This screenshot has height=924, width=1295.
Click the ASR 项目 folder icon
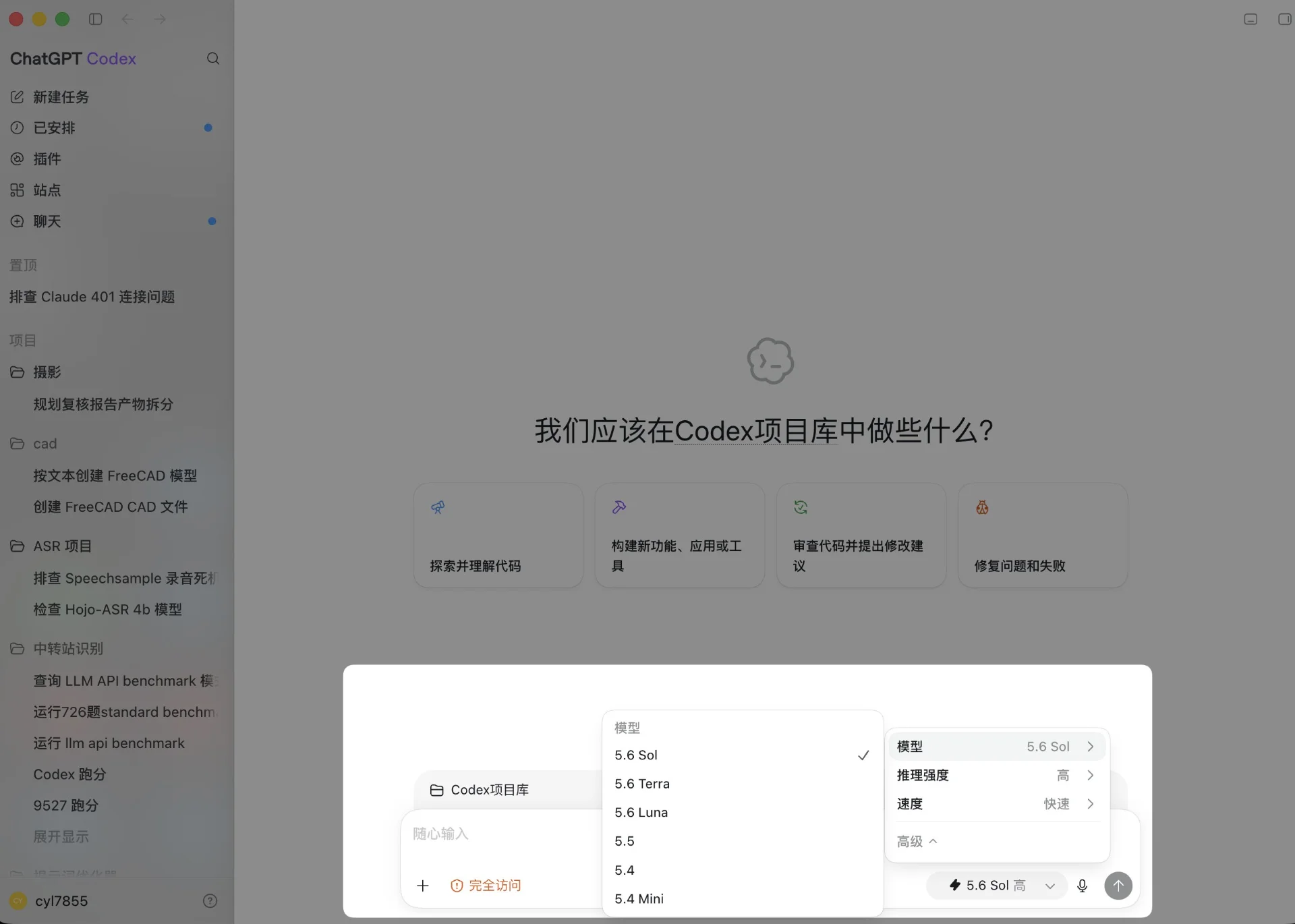click(18, 546)
